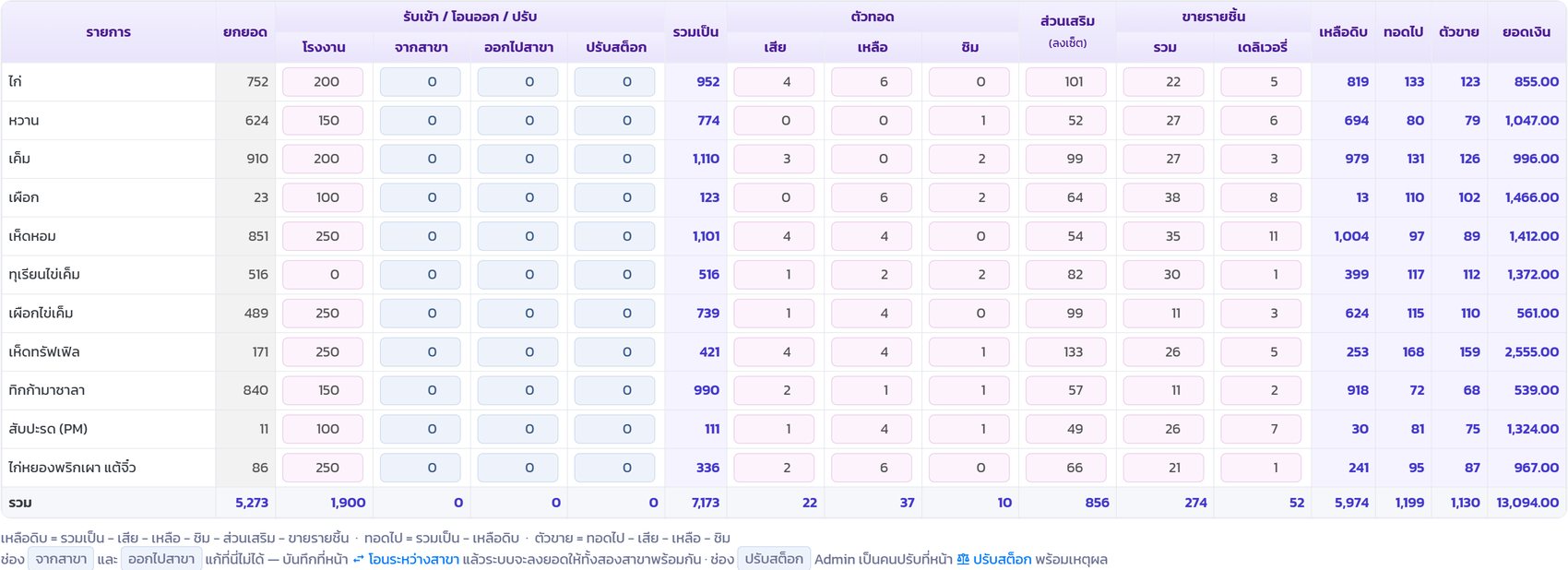Click the ยอดเงิน value 2,555.00 for เห็ดทรัพเฟิล
The height and width of the screenshot is (570, 1568).
(x=1532, y=352)
